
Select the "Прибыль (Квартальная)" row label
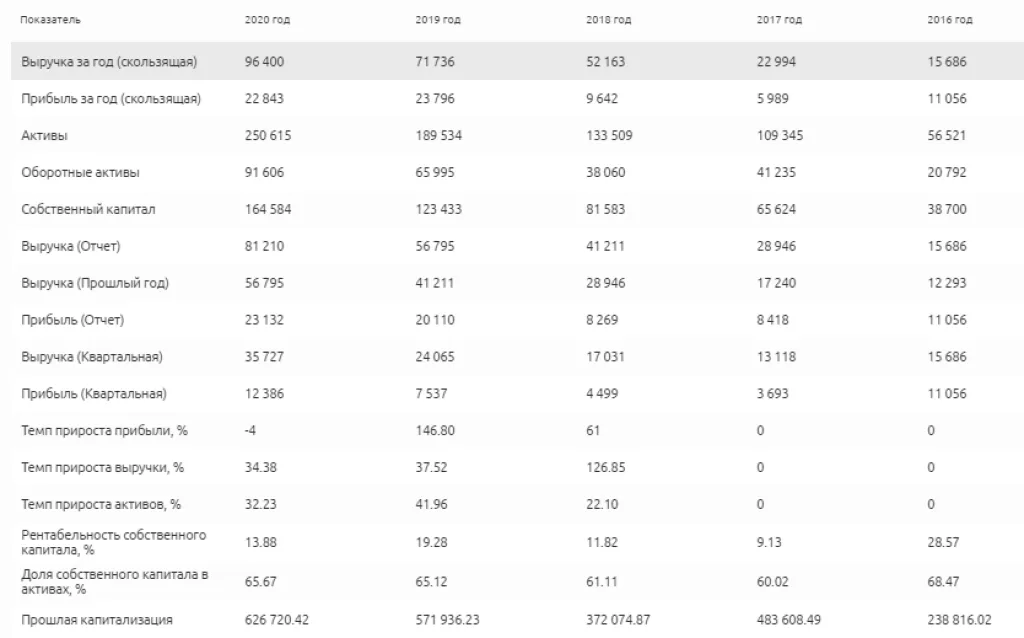(94, 394)
